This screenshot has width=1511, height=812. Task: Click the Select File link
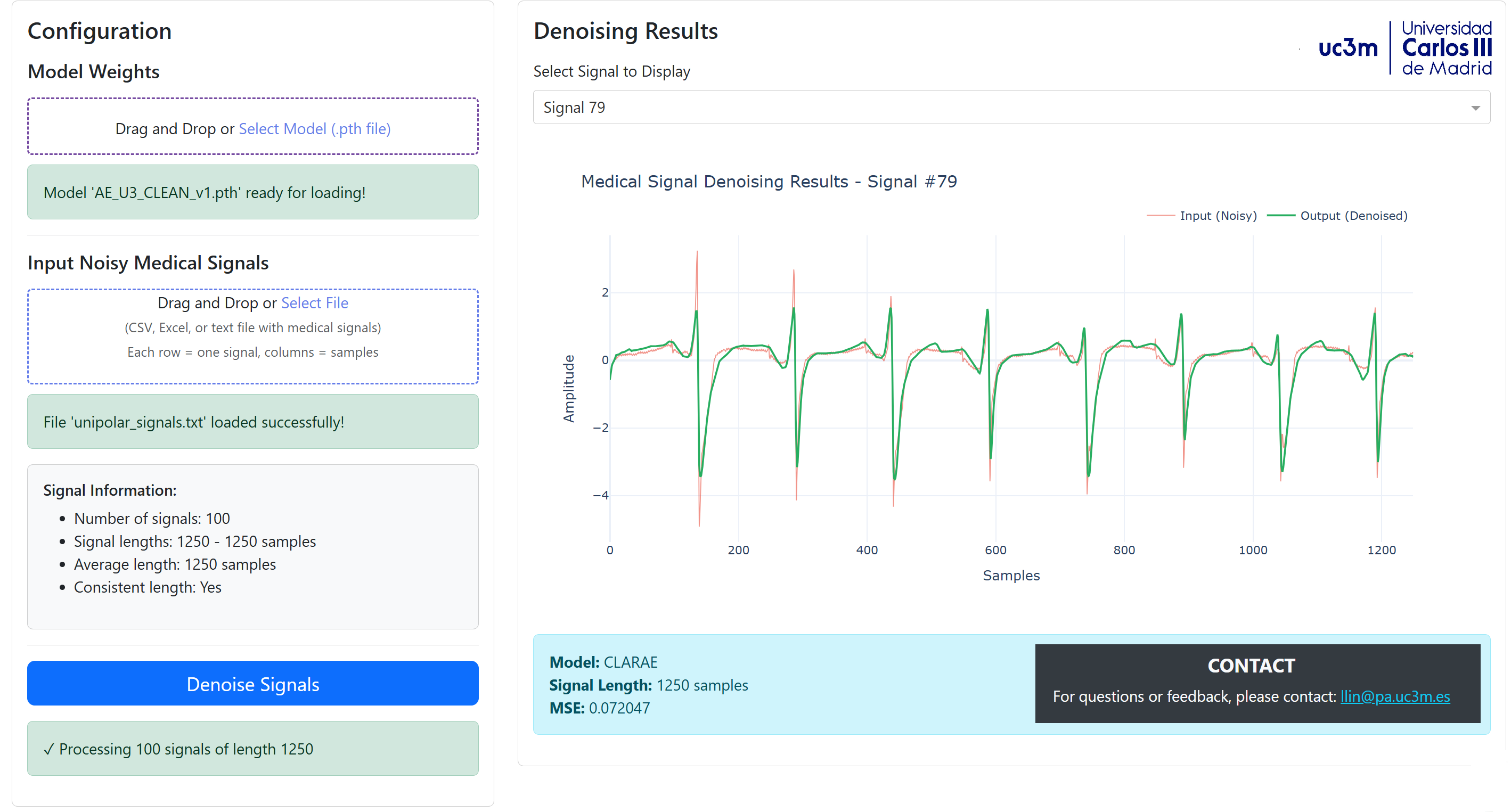click(314, 302)
